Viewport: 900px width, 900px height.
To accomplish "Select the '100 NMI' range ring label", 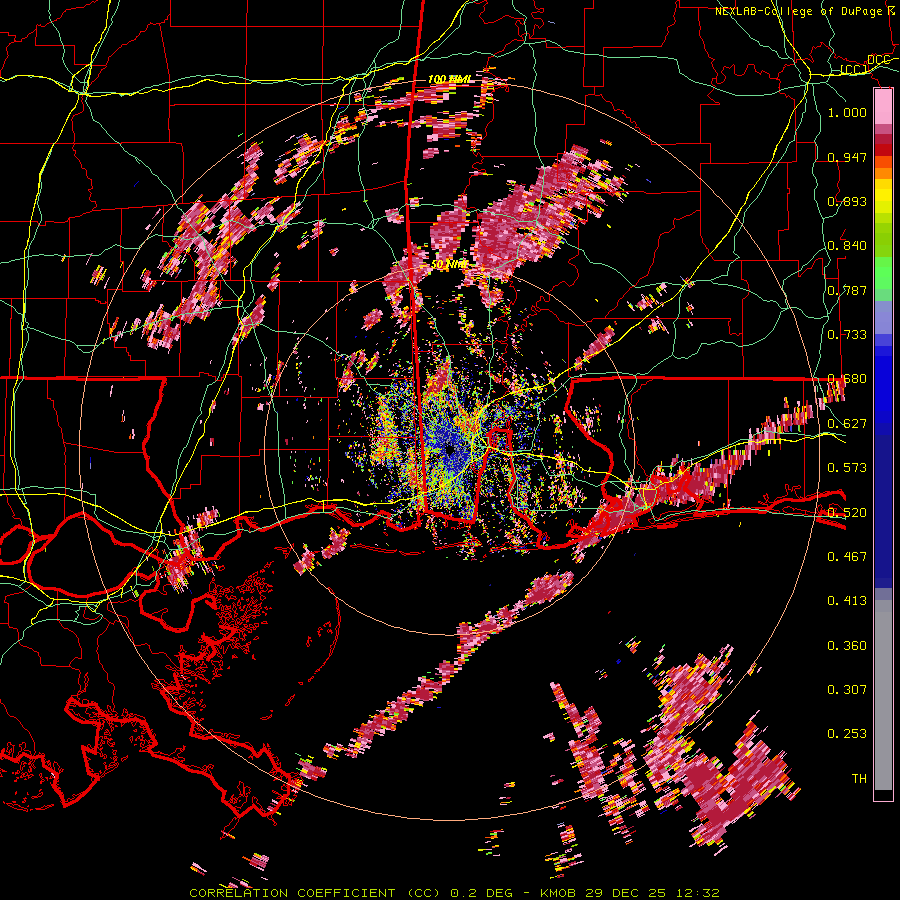I will [x=449, y=79].
